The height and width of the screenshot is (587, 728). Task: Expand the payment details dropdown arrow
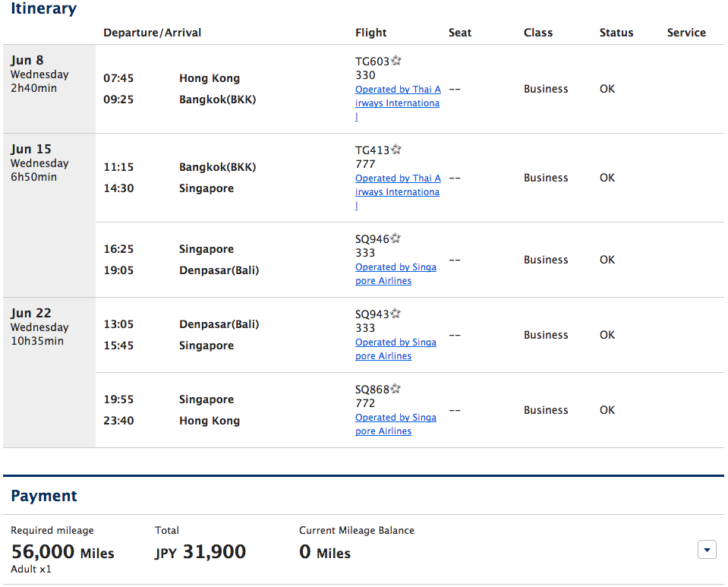[x=707, y=550]
